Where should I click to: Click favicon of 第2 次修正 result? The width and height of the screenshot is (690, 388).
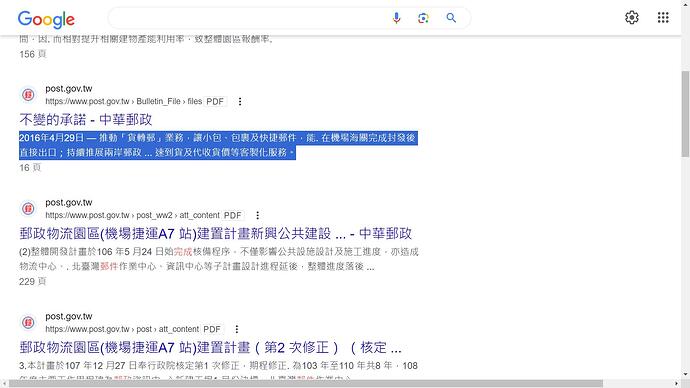click(x=29, y=322)
